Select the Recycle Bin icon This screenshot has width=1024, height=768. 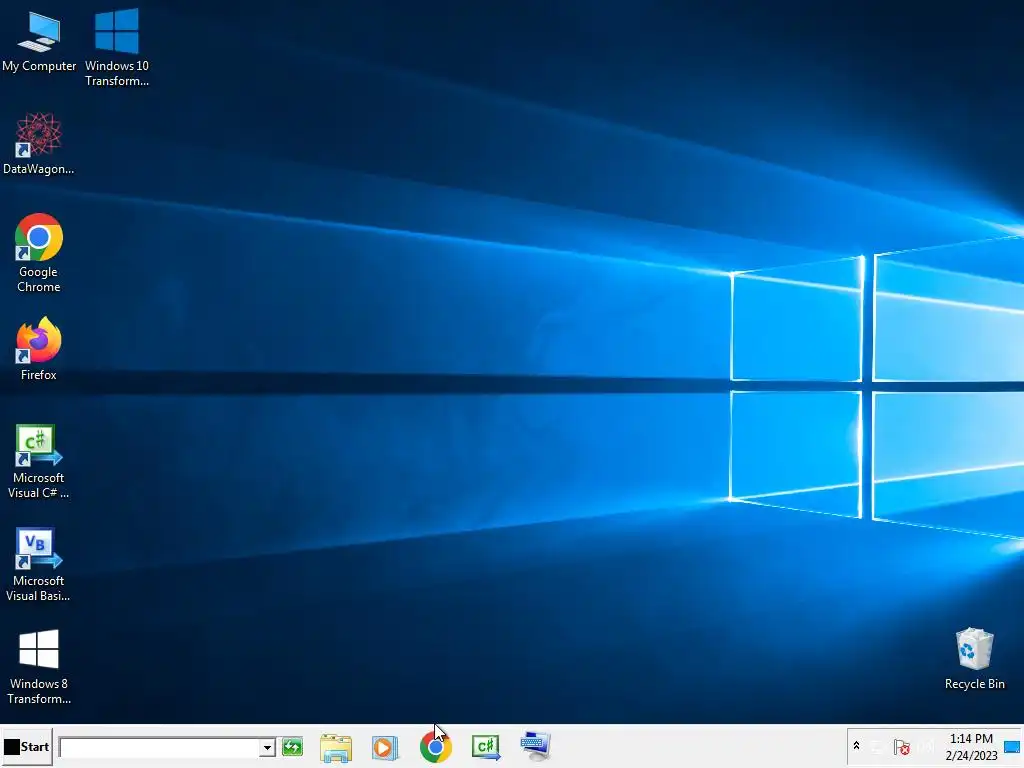pos(974,659)
